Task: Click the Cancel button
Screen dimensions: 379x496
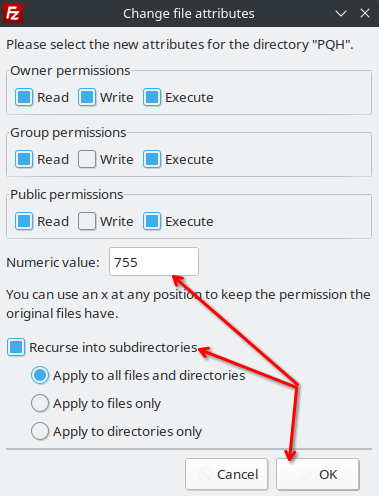Action: [x=227, y=474]
